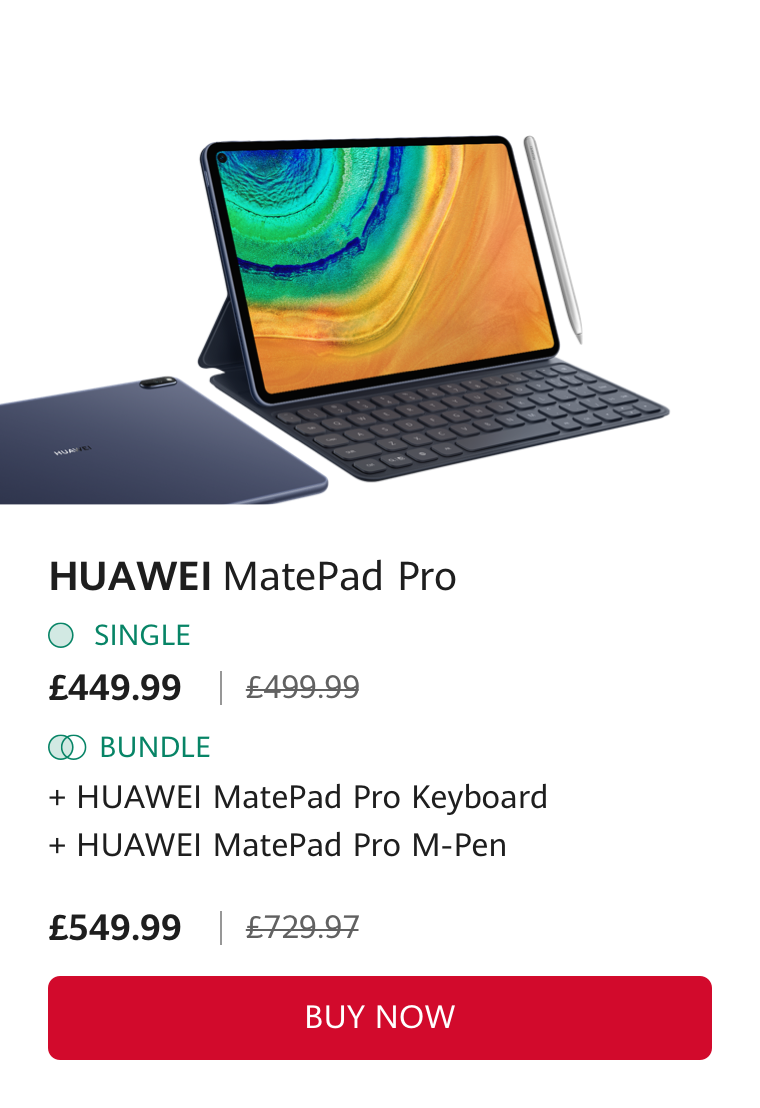
Task: Click the crossed-out £499.99 price
Action: 302,687
